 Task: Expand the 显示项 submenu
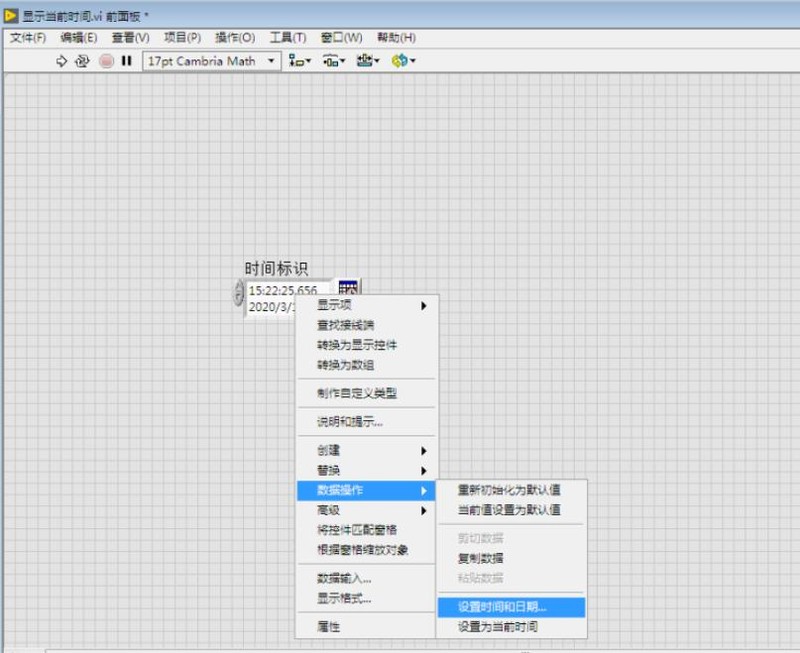[x=366, y=305]
